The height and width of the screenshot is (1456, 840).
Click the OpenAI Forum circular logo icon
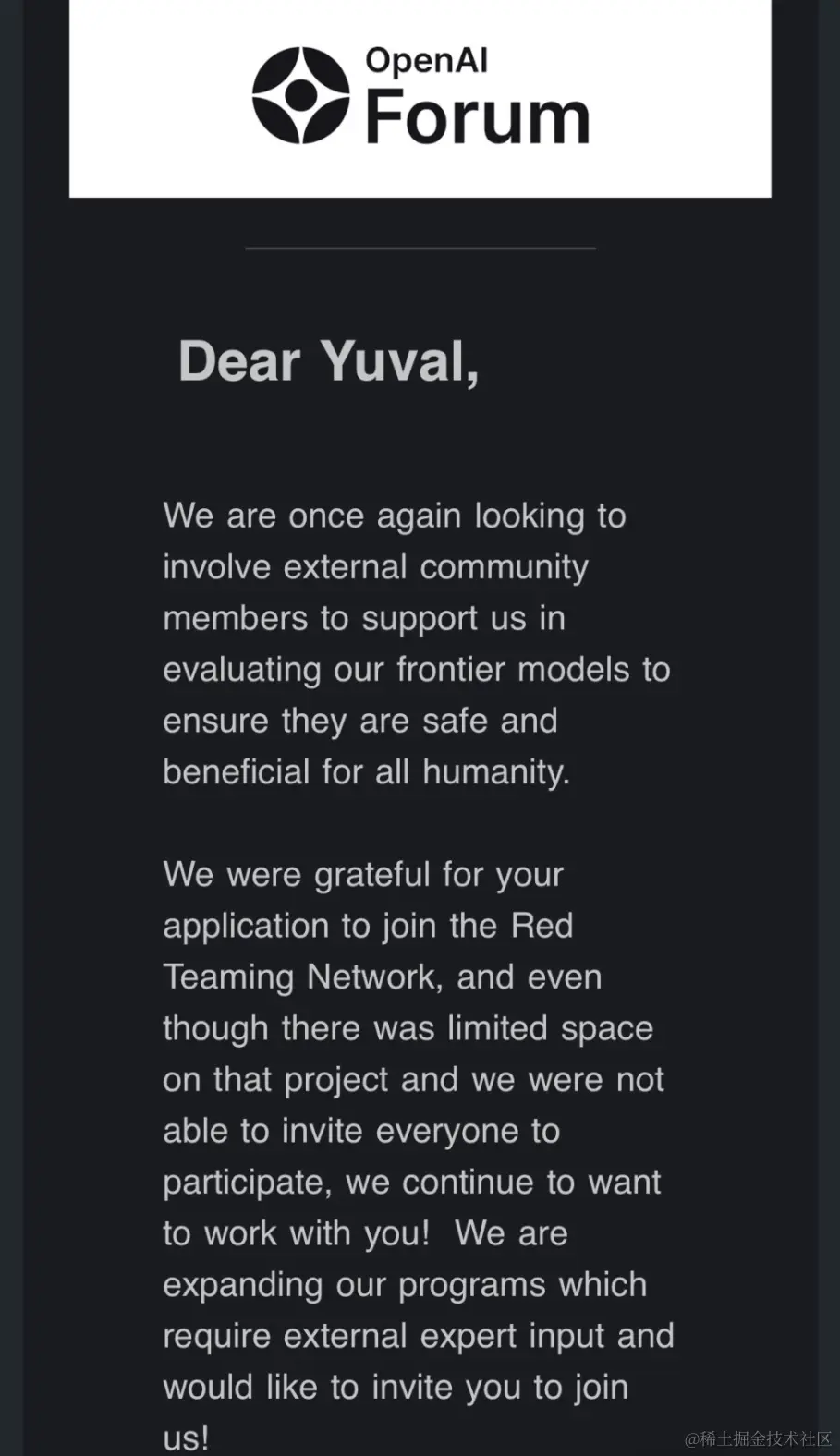300,95
